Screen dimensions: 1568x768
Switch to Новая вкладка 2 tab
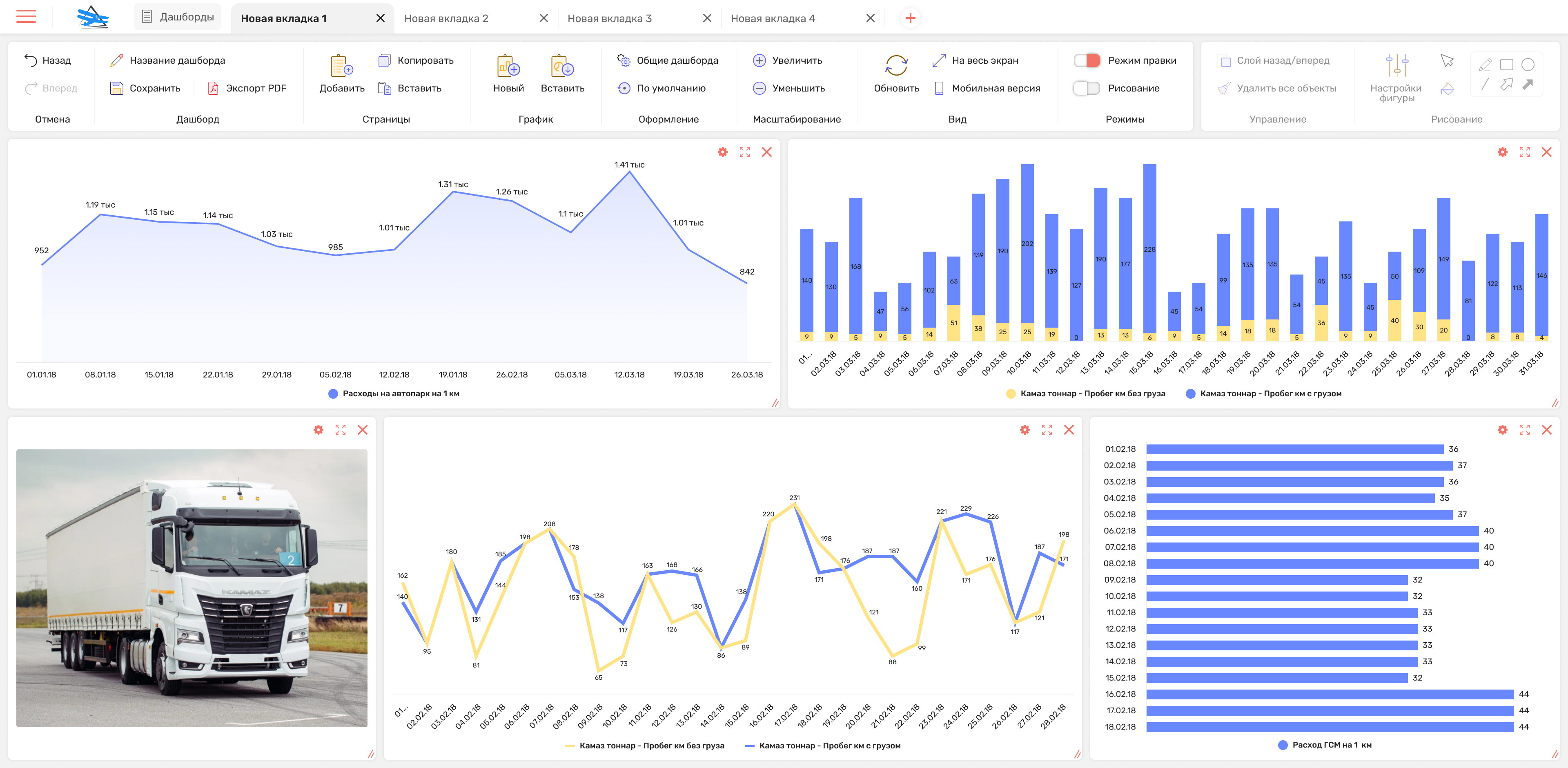click(446, 18)
